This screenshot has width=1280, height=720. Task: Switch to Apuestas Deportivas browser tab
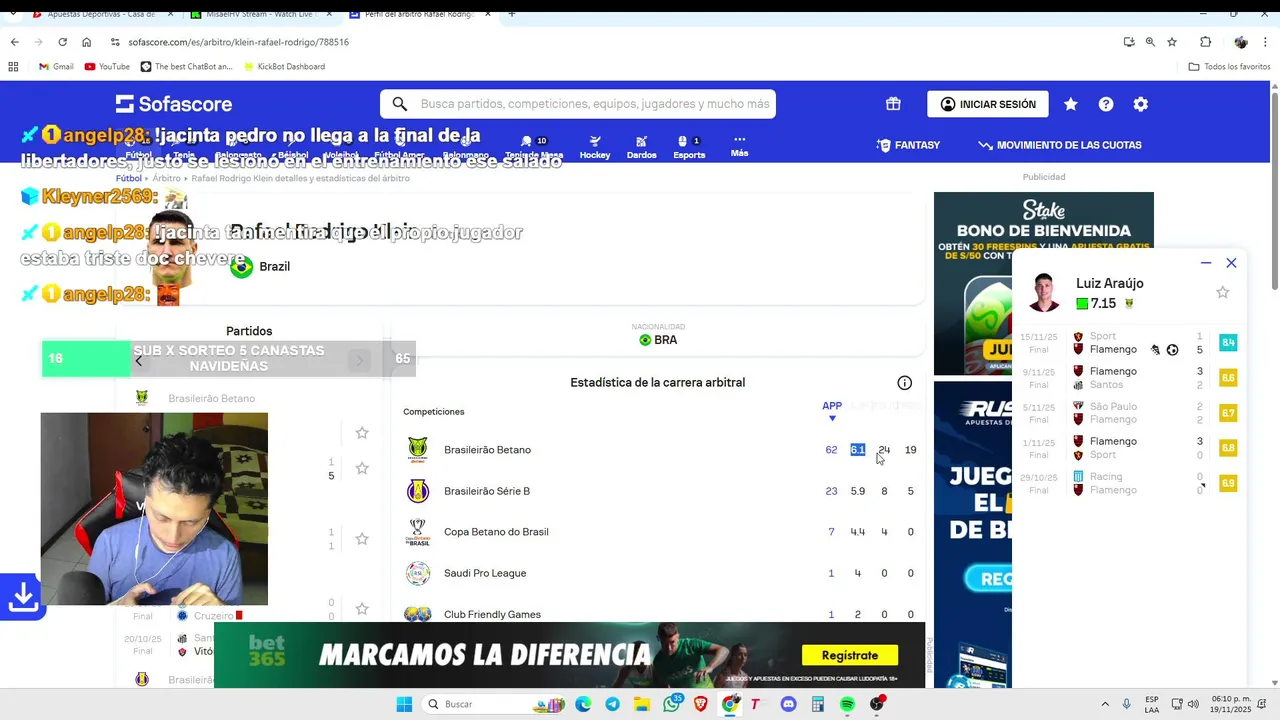100,14
